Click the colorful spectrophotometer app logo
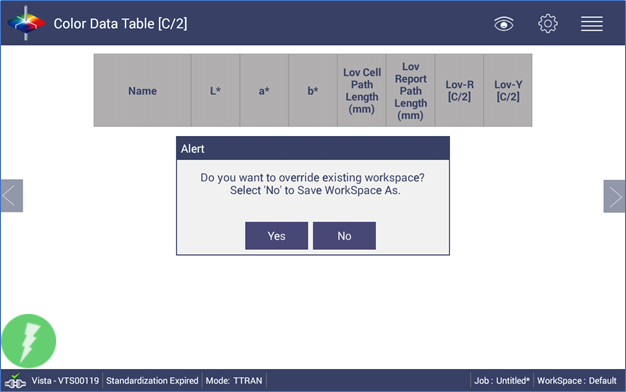The height and width of the screenshot is (392, 626). [26, 23]
